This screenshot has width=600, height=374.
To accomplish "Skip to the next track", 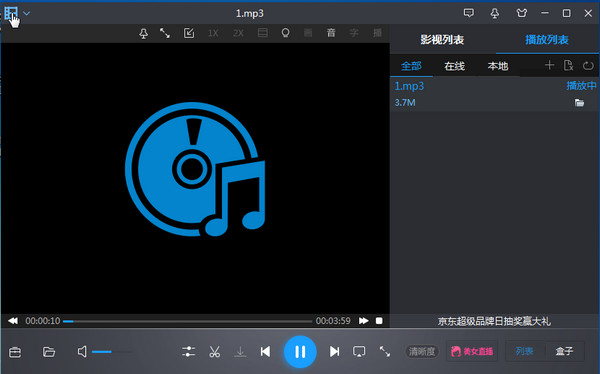I will pyautogui.click(x=334, y=351).
